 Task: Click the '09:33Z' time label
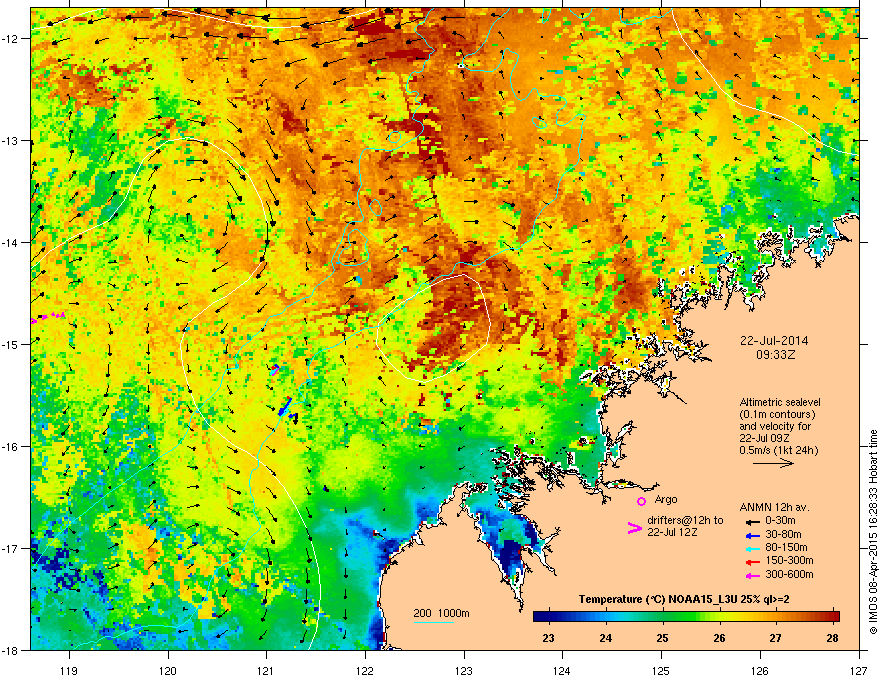pyautogui.click(x=775, y=355)
